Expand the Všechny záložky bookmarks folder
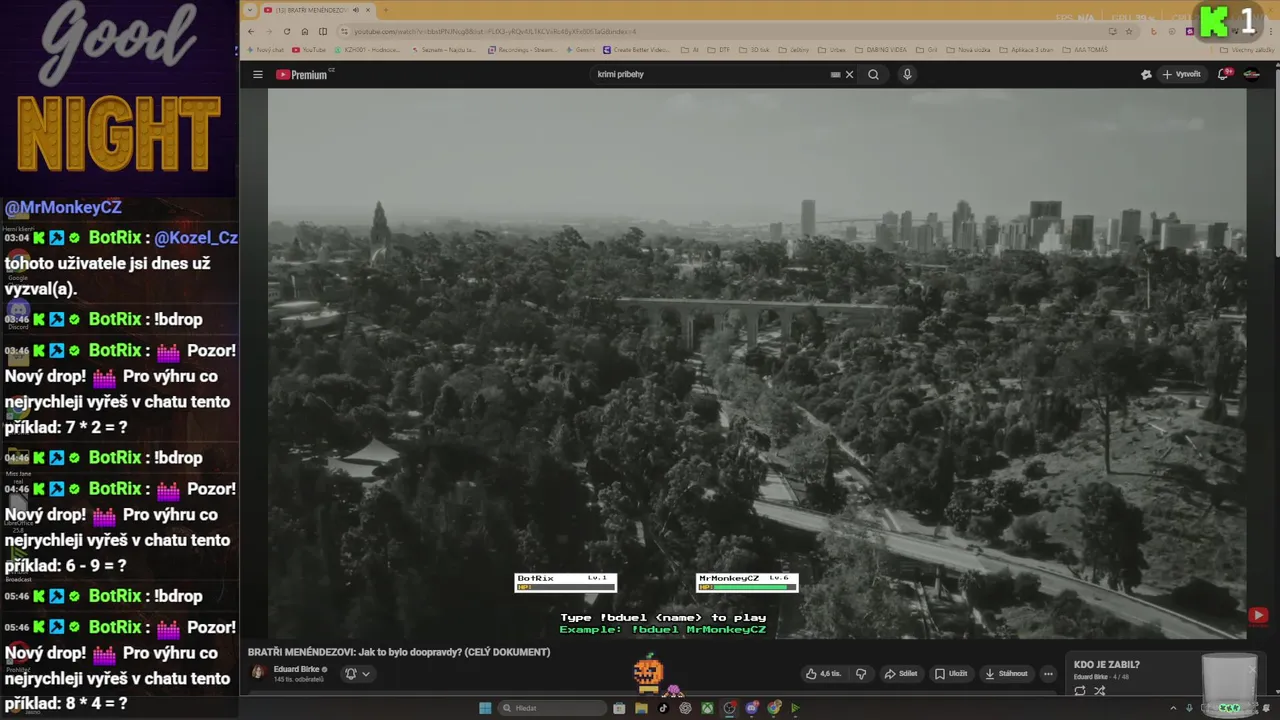The width and height of the screenshot is (1280, 720). (1246, 49)
